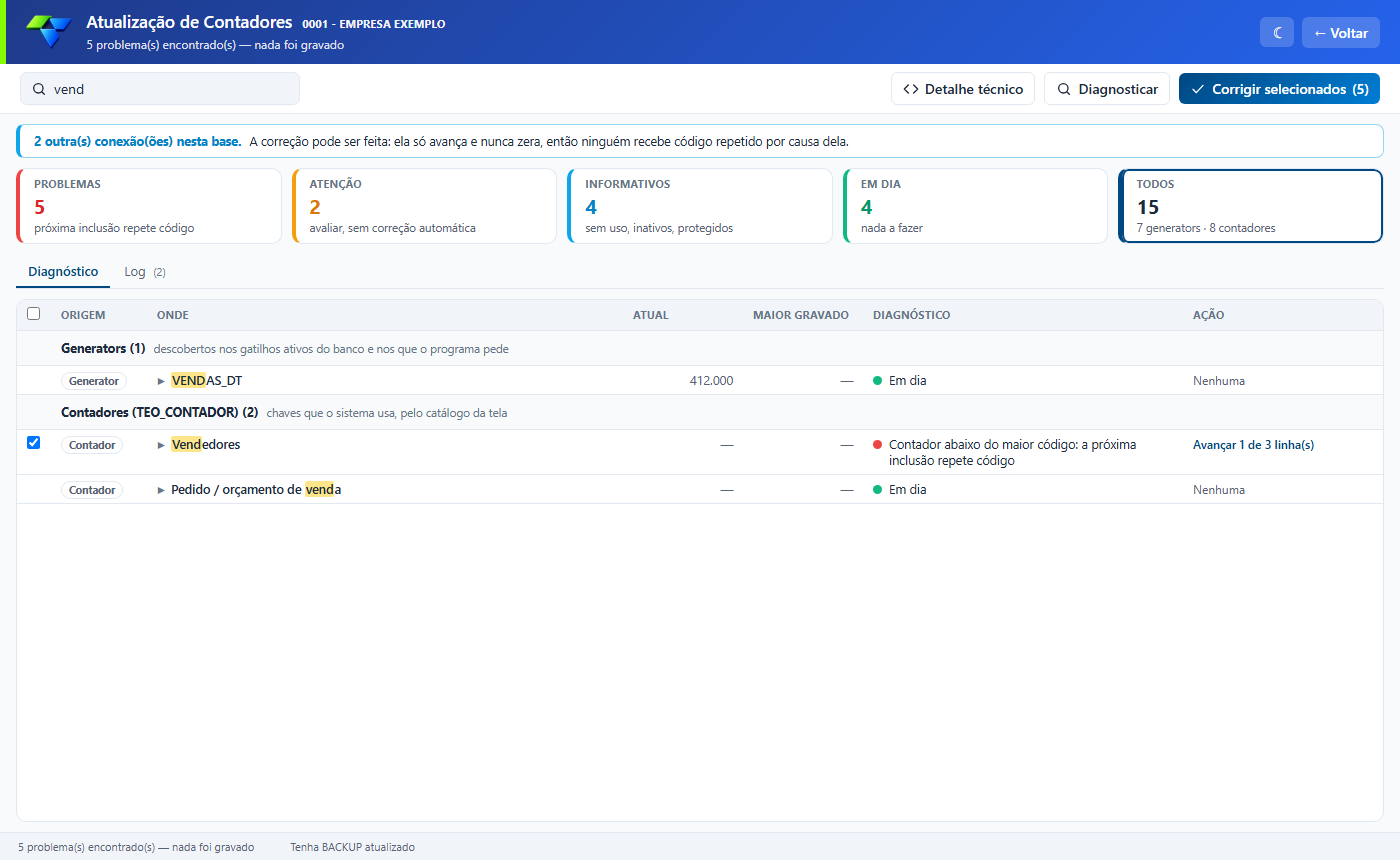1400x860 pixels.
Task: Click the 'Generators (1)' group header
Action: coord(103,349)
